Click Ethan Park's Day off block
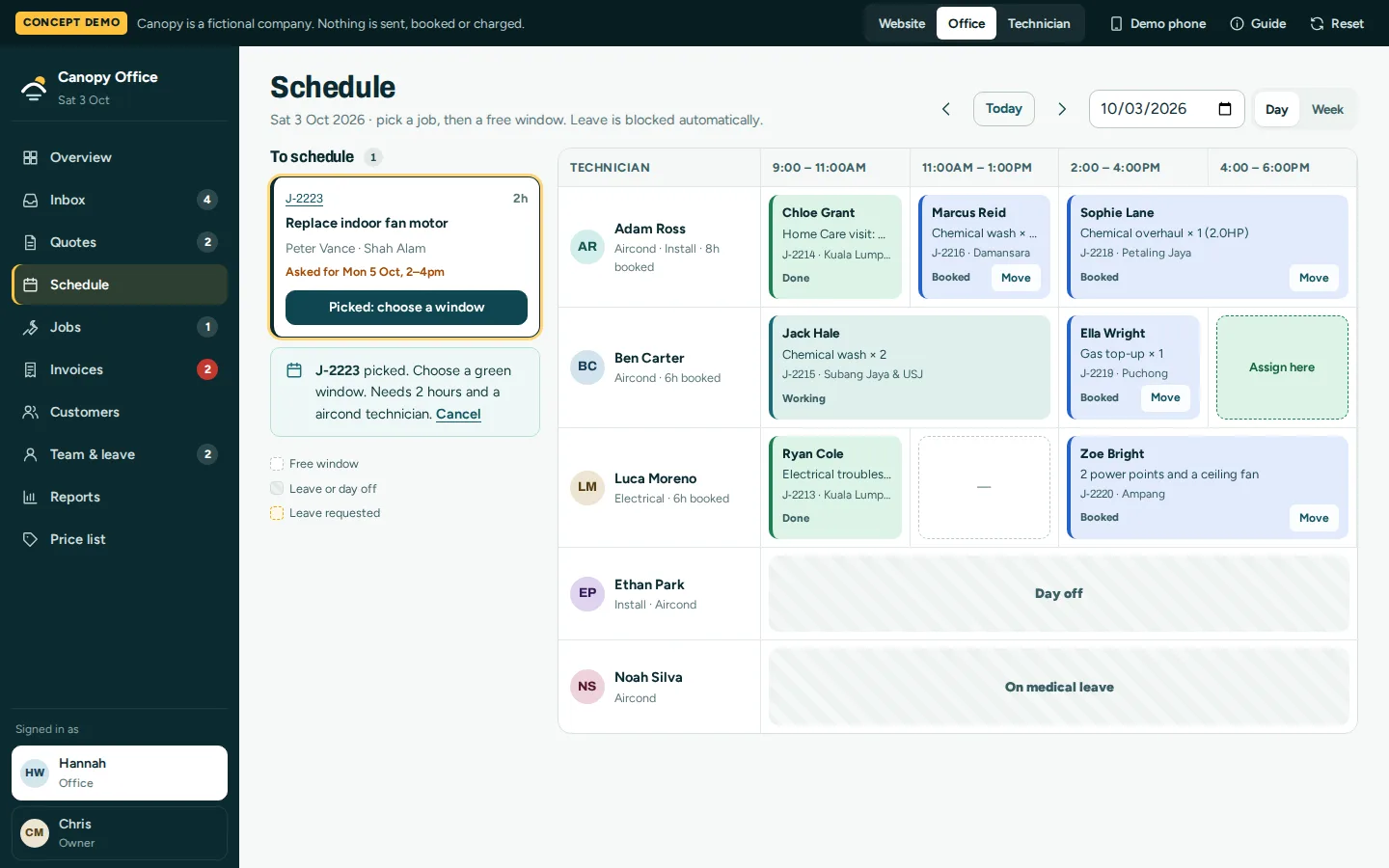 pos(1059,594)
